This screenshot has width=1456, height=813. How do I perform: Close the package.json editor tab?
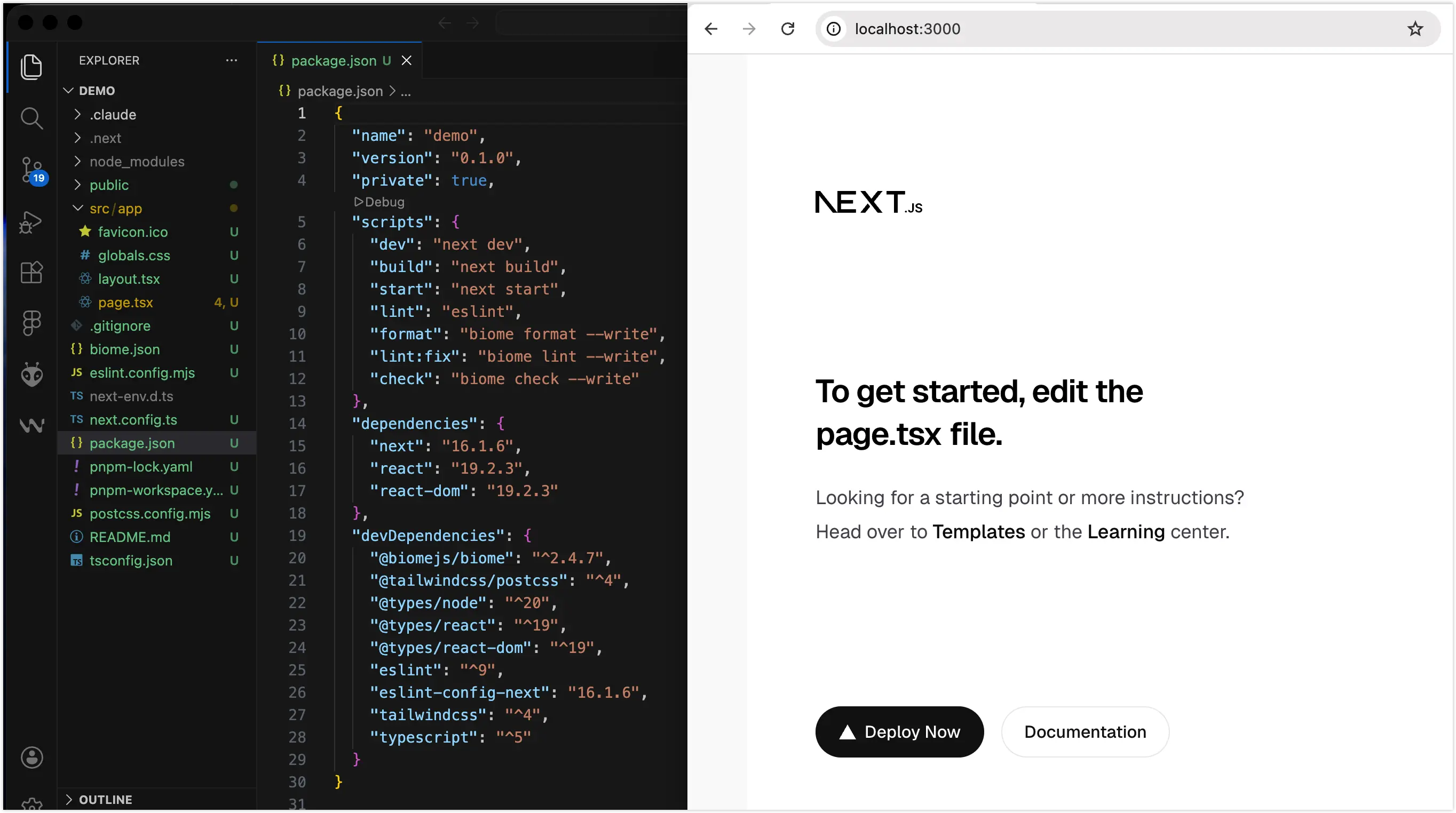coord(406,60)
